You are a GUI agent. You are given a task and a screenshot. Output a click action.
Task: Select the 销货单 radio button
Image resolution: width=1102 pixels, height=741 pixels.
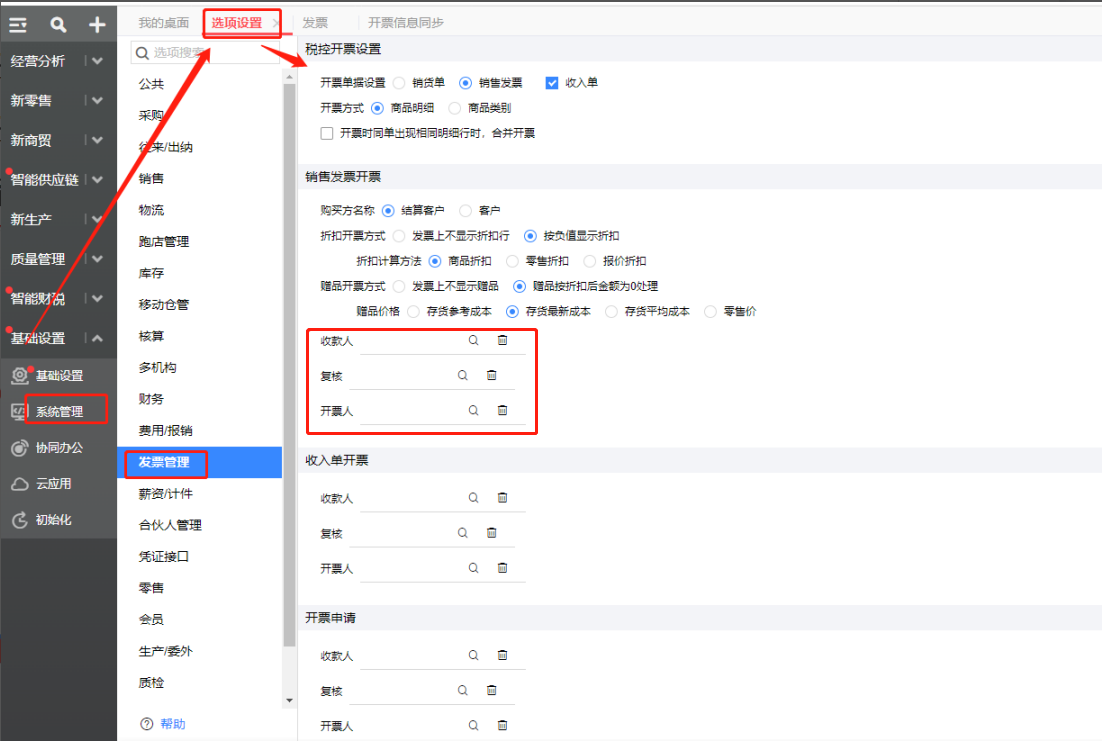pos(399,83)
